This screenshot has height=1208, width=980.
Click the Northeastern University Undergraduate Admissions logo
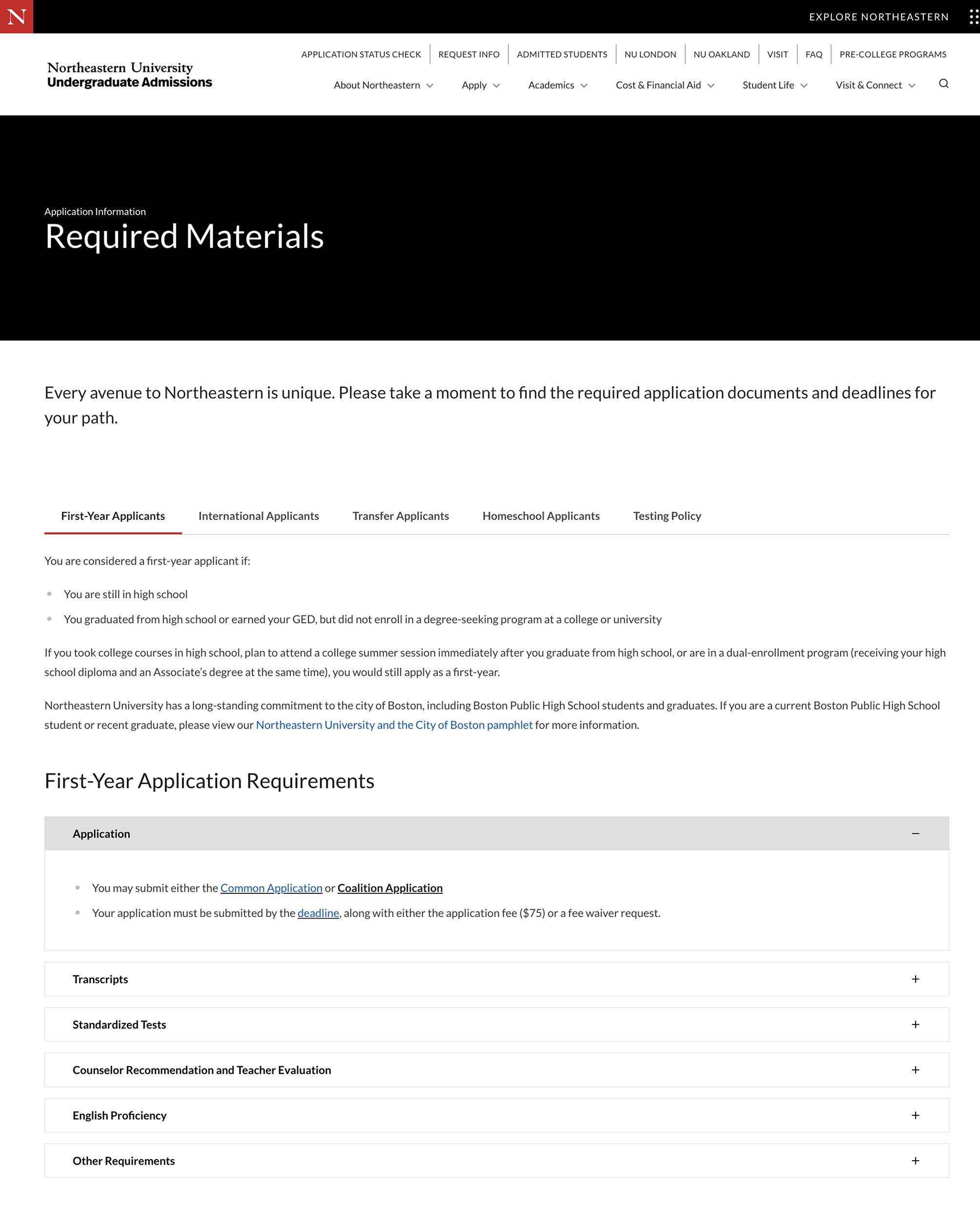tap(129, 75)
